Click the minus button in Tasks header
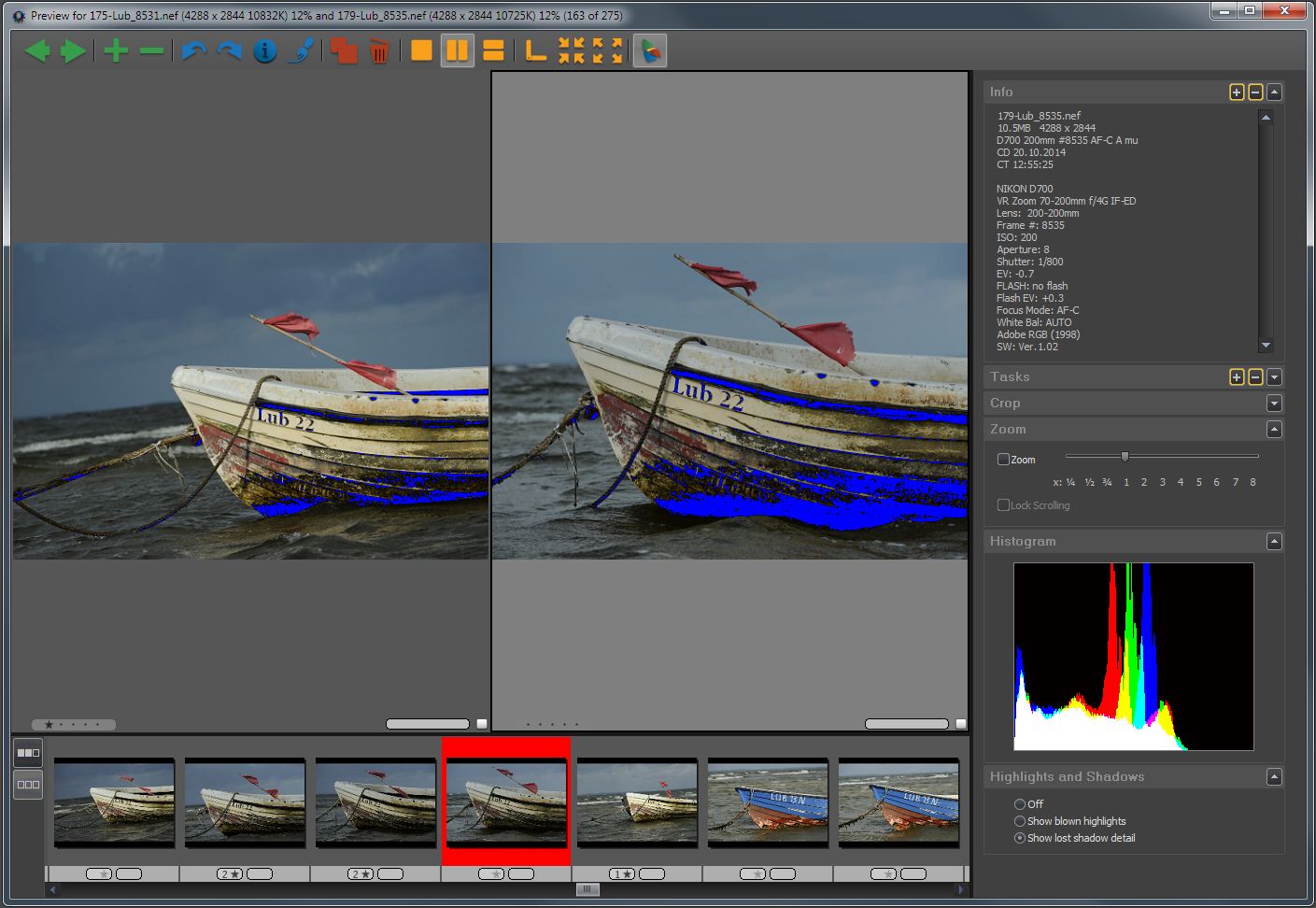 click(x=1255, y=377)
